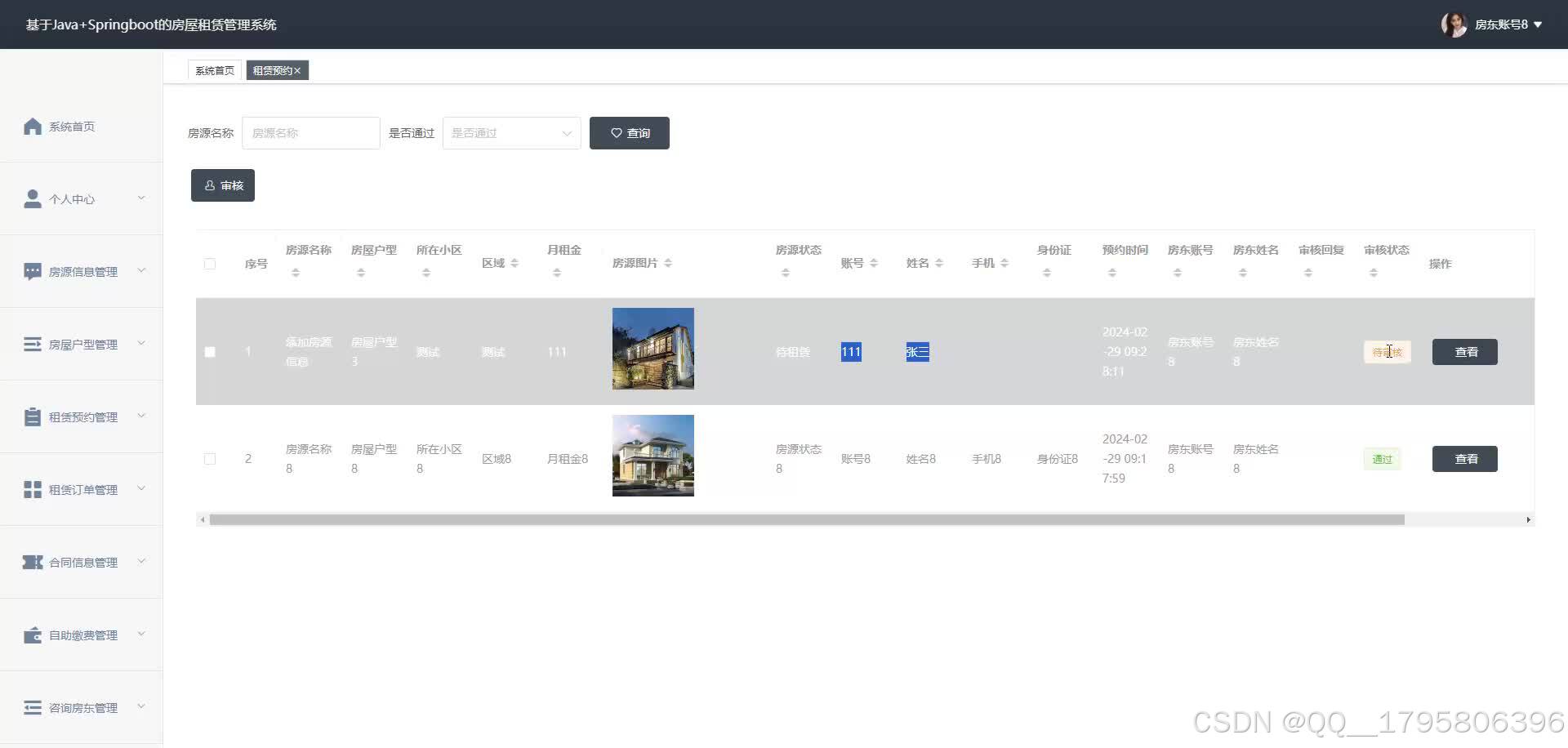Click the table scrollbar right arrow
This screenshot has height=748, width=1568.
pyautogui.click(x=1529, y=520)
